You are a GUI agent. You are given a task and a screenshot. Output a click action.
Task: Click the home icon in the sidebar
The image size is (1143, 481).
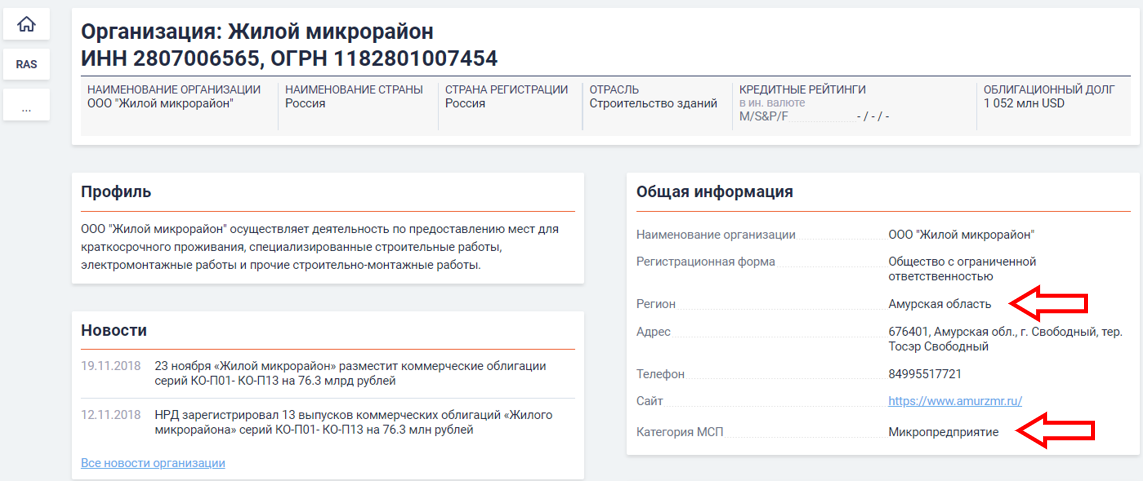tap(26, 24)
